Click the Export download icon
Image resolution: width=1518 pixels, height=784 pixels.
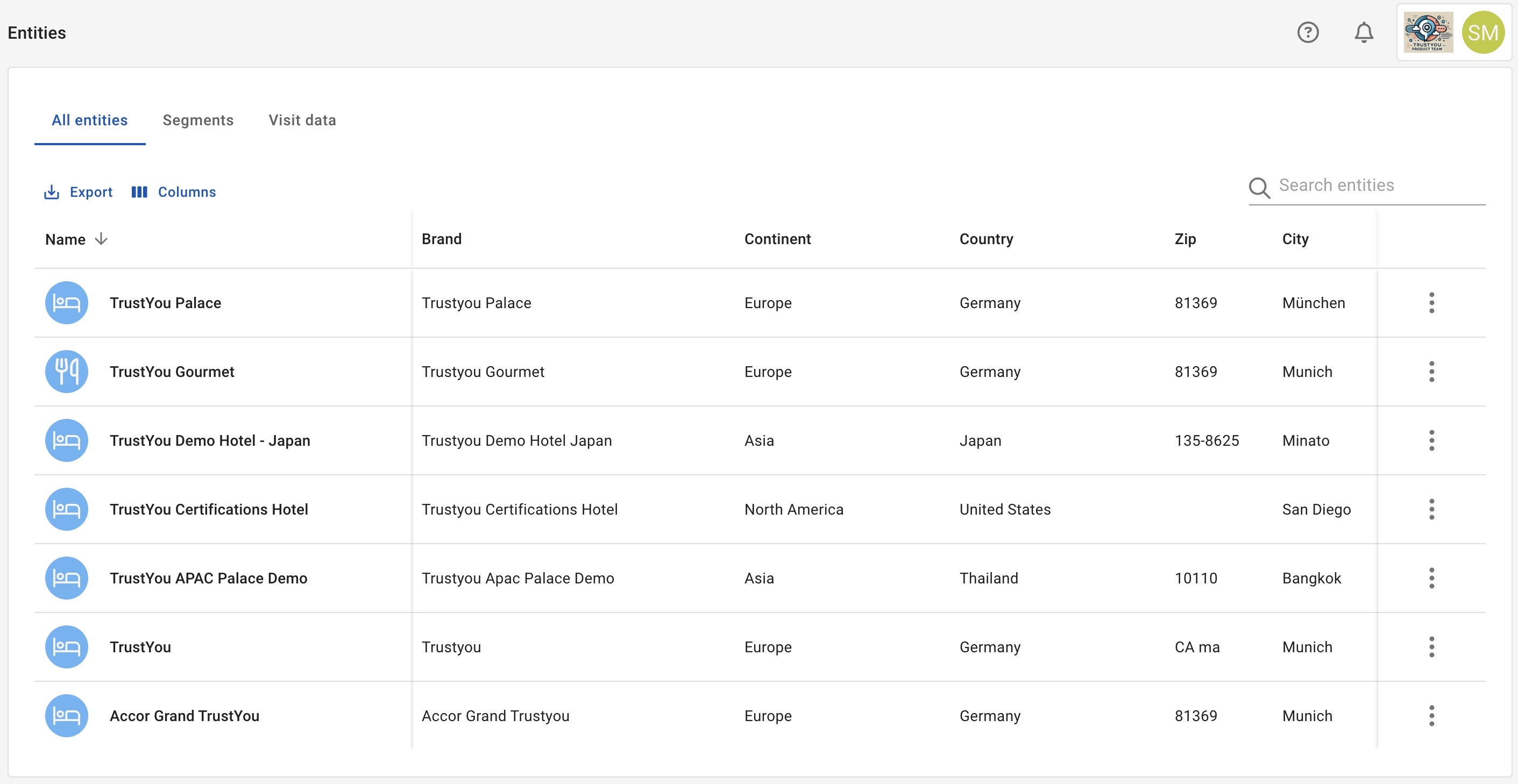tap(52, 192)
